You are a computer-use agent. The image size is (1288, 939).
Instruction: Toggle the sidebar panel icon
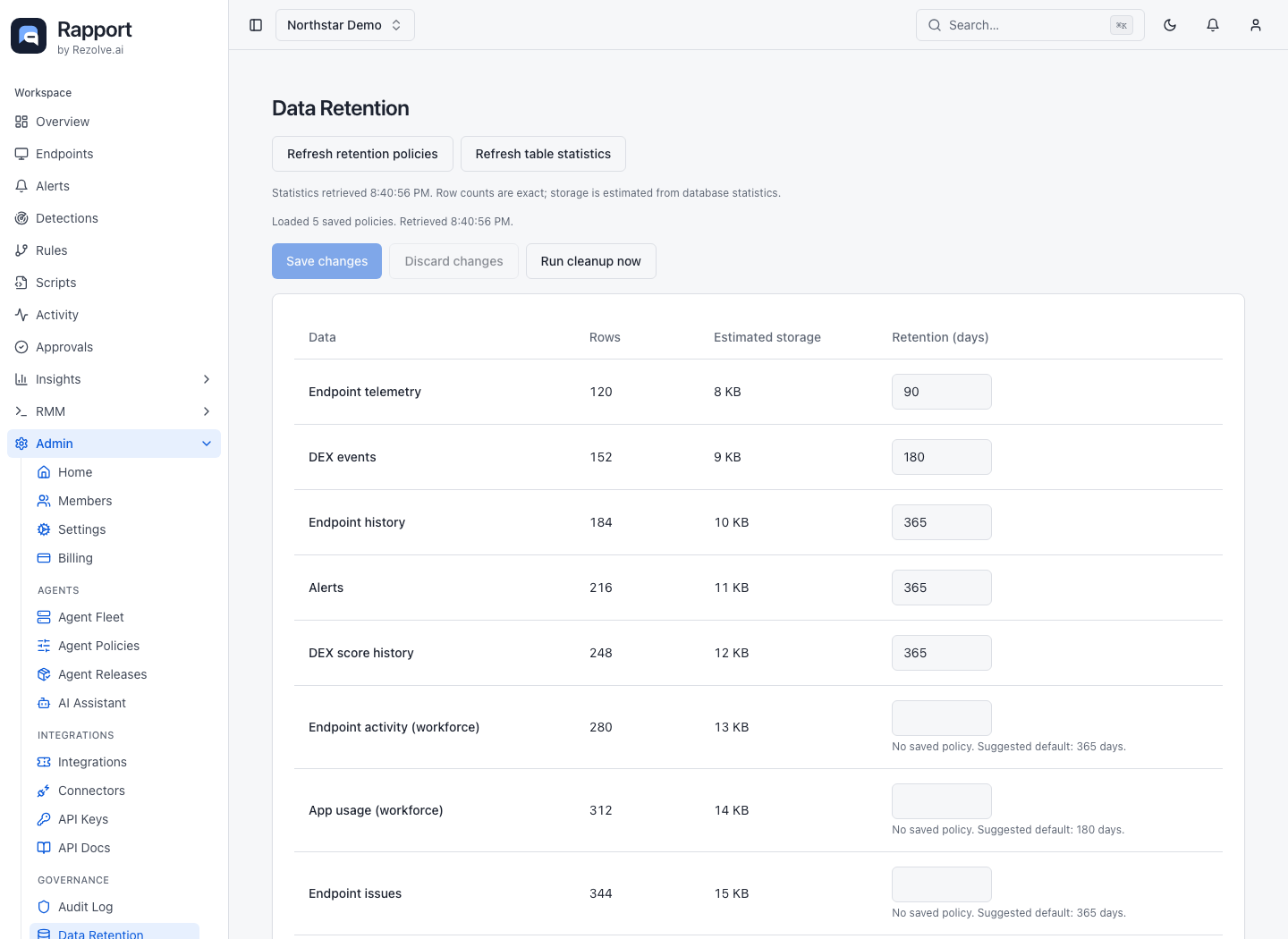[256, 25]
